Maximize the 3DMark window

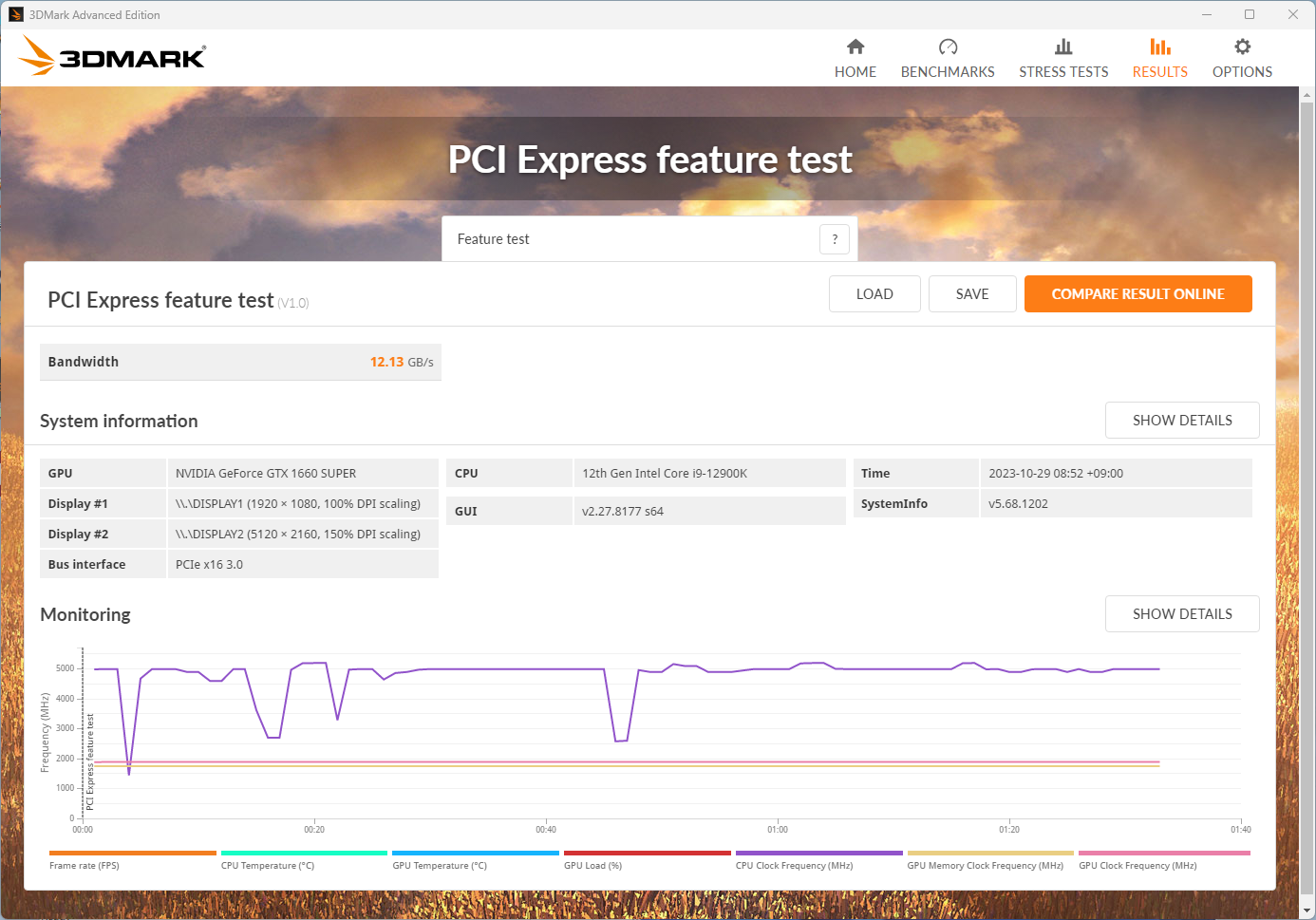tap(1250, 14)
